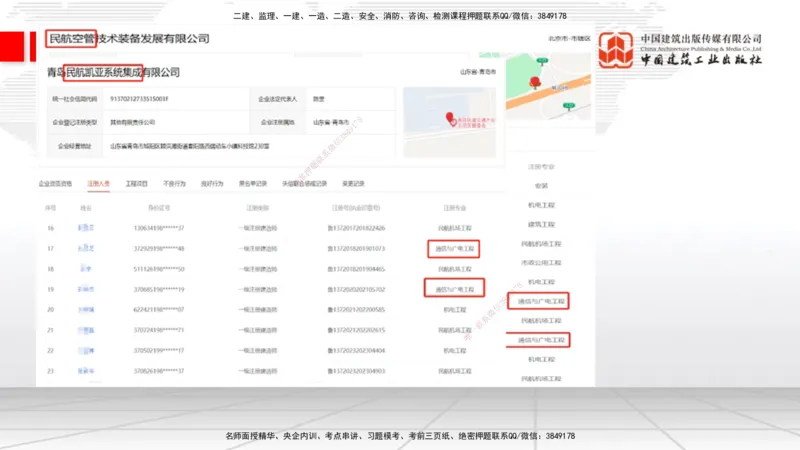Click the 其他有限责任公司 registration type value
This screenshot has width=800, height=450.
tap(132, 122)
